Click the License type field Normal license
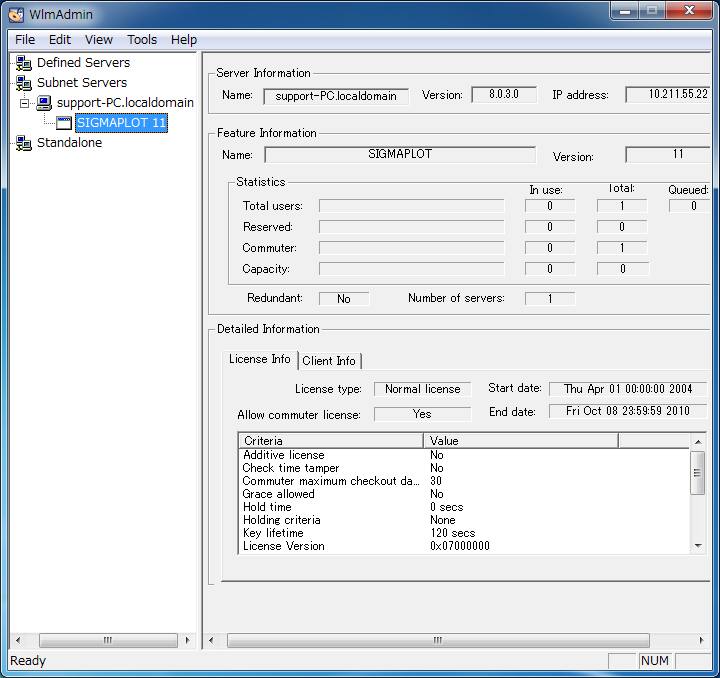 [x=422, y=389]
